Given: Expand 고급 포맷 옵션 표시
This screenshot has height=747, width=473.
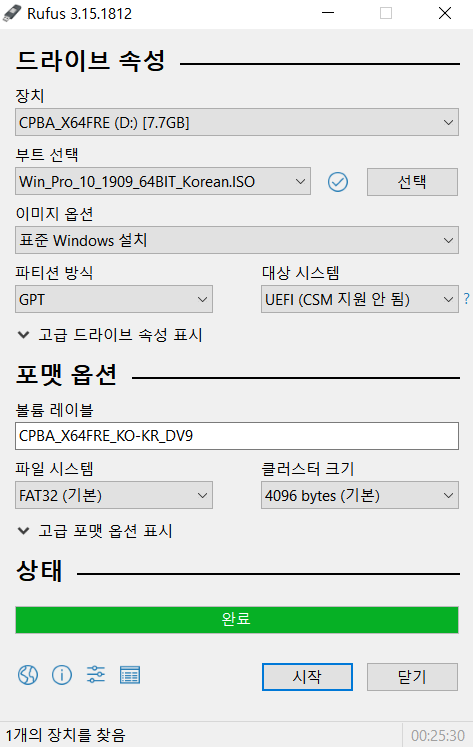Looking at the screenshot, I should coord(95,531).
